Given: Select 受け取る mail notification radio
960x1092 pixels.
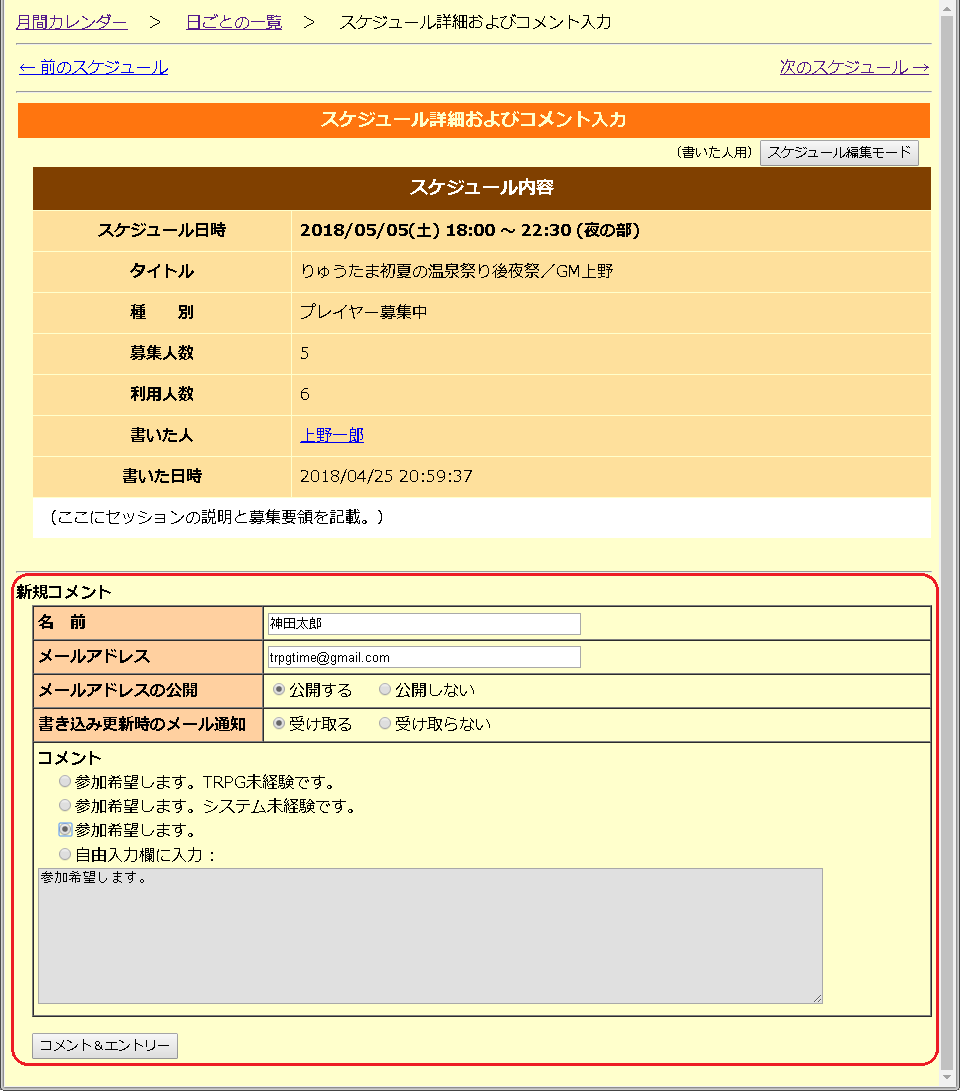Looking at the screenshot, I should [279, 724].
